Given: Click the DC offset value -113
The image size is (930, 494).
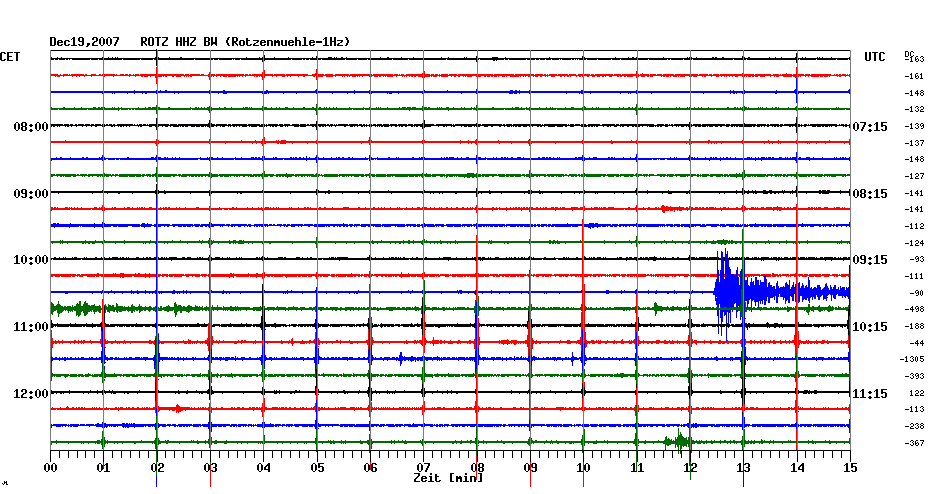Looking at the screenshot, I should point(914,410).
